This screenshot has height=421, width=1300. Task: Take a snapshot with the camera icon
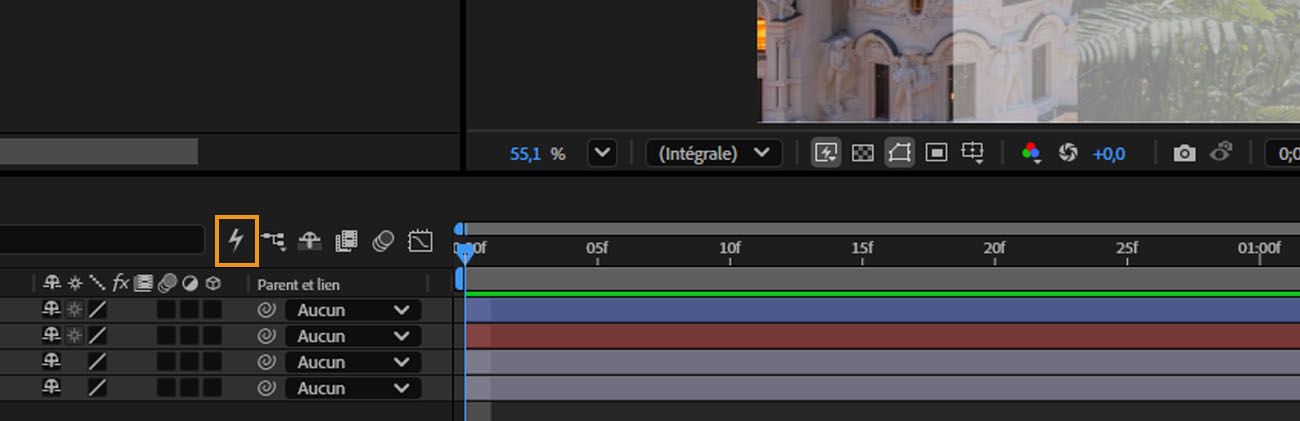click(1185, 153)
